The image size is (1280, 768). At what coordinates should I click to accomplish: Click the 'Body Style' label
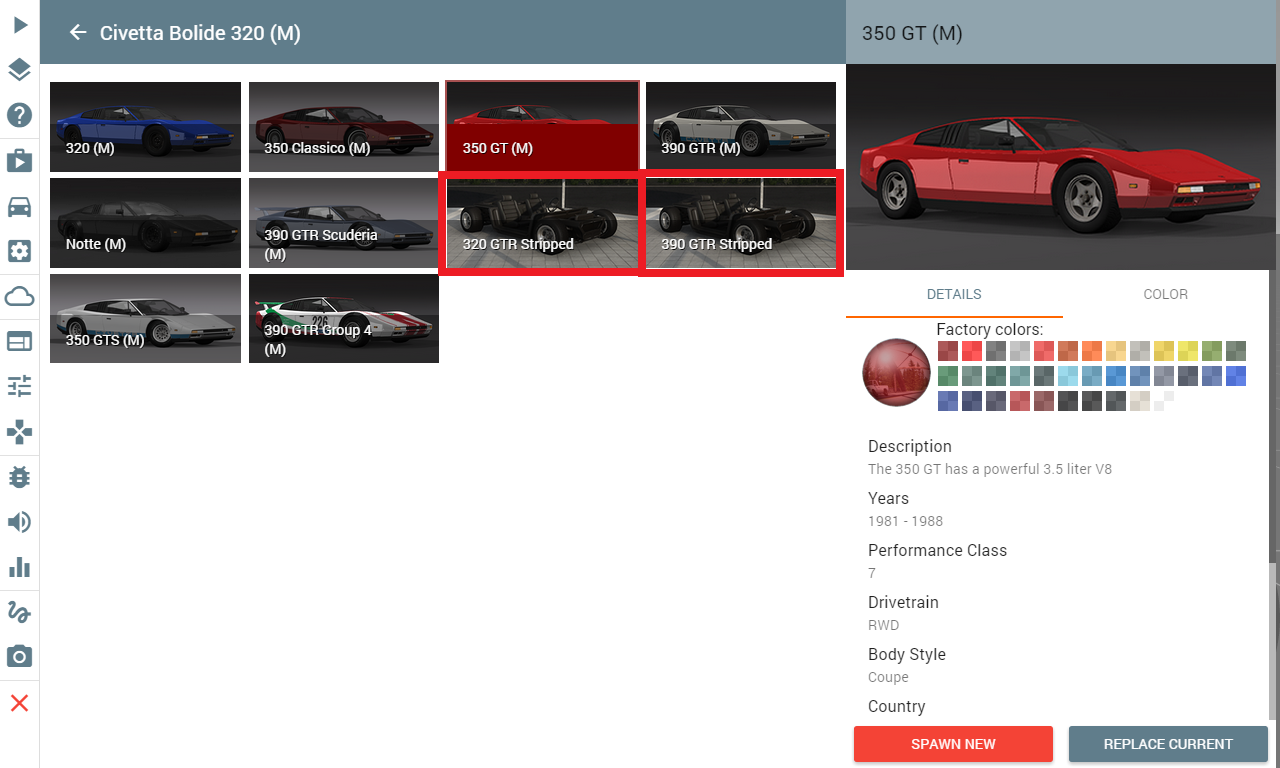pos(907,654)
